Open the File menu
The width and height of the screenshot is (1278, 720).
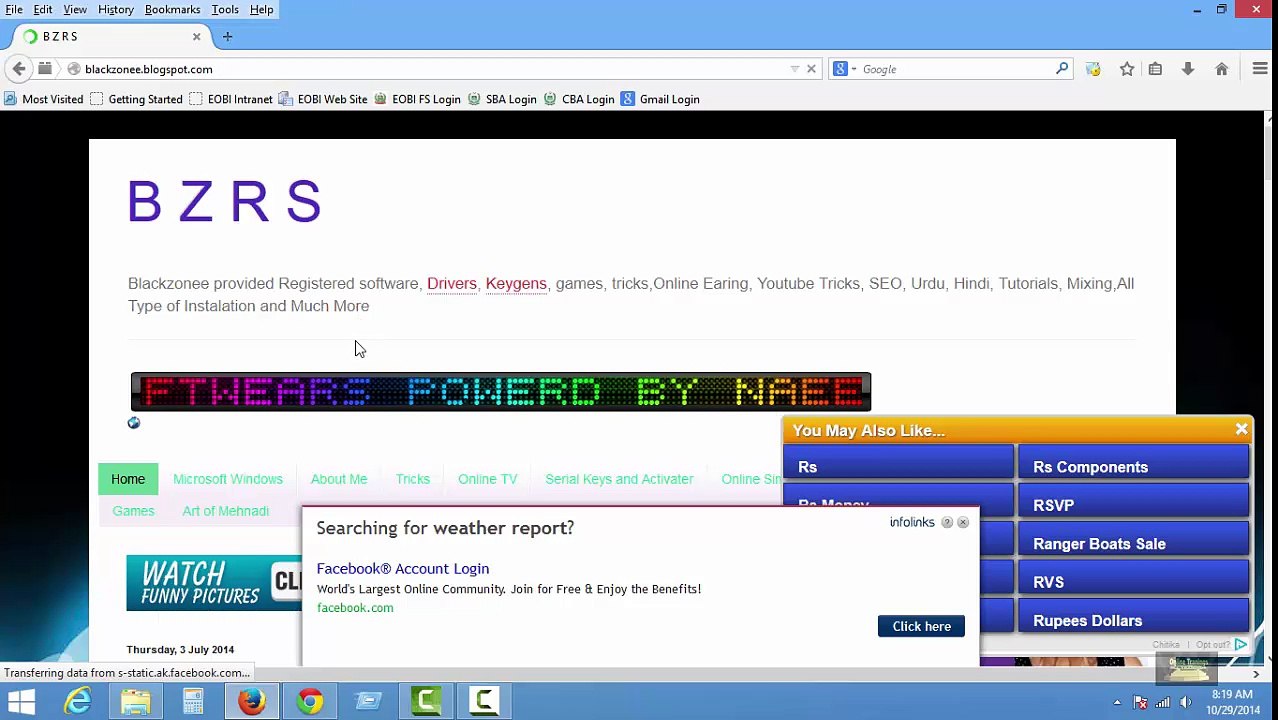click(x=14, y=9)
